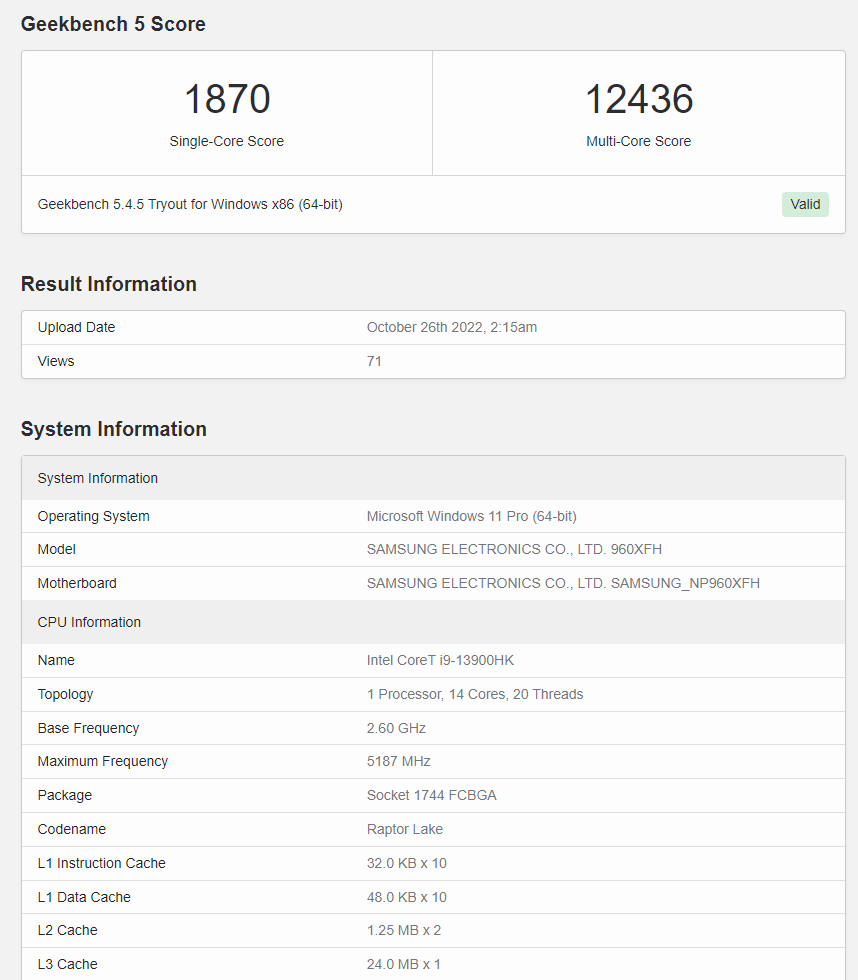Select the 5187 MHz value
The height and width of the screenshot is (980, 858).
coord(399,761)
